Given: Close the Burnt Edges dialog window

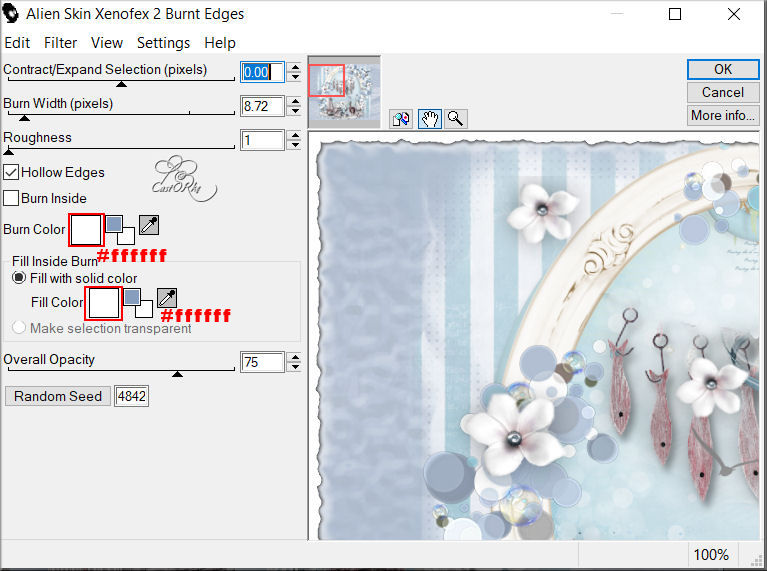Looking at the screenshot, I should click(x=734, y=14).
